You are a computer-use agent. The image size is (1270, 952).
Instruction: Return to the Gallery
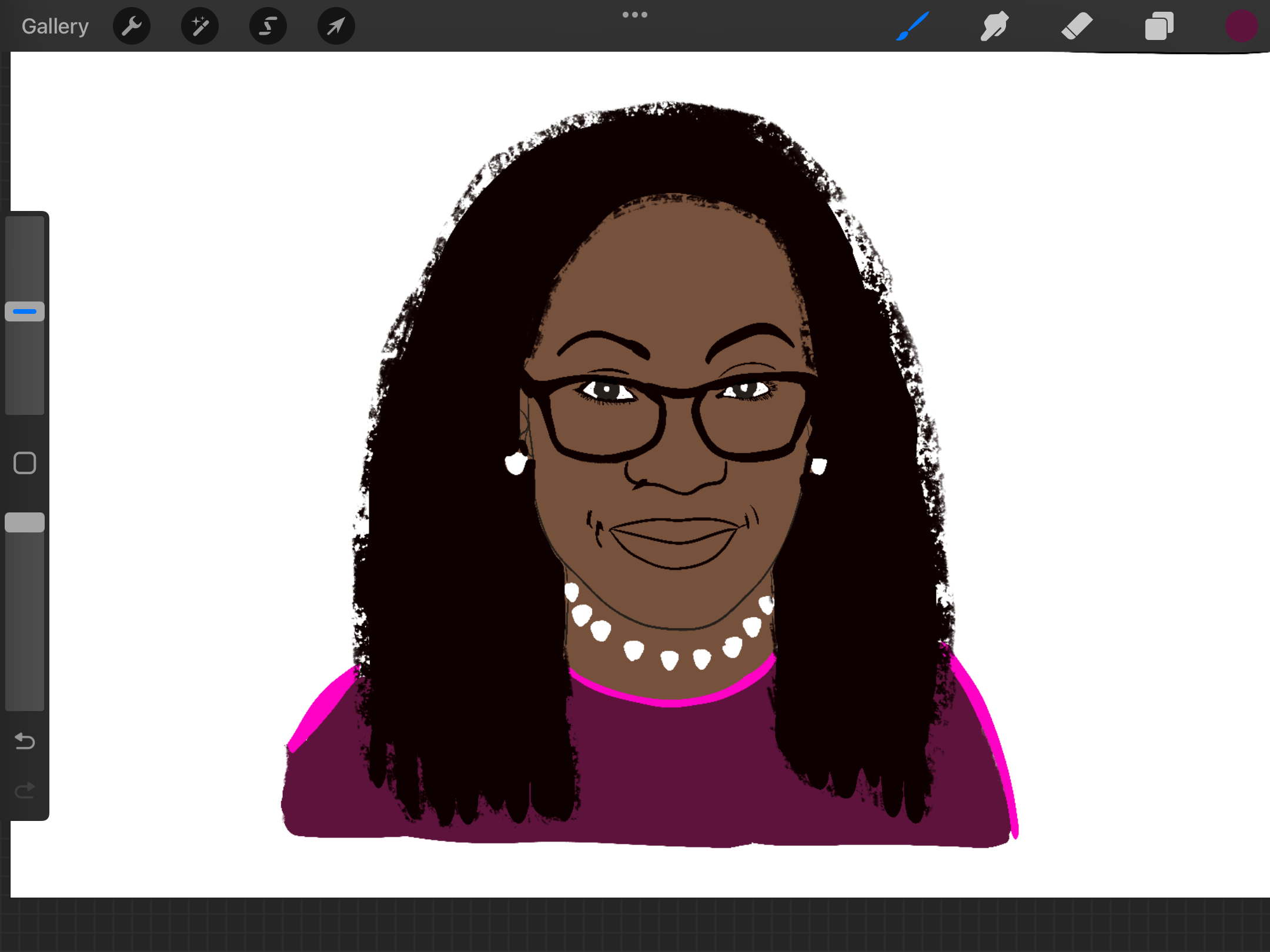pos(54,25)
